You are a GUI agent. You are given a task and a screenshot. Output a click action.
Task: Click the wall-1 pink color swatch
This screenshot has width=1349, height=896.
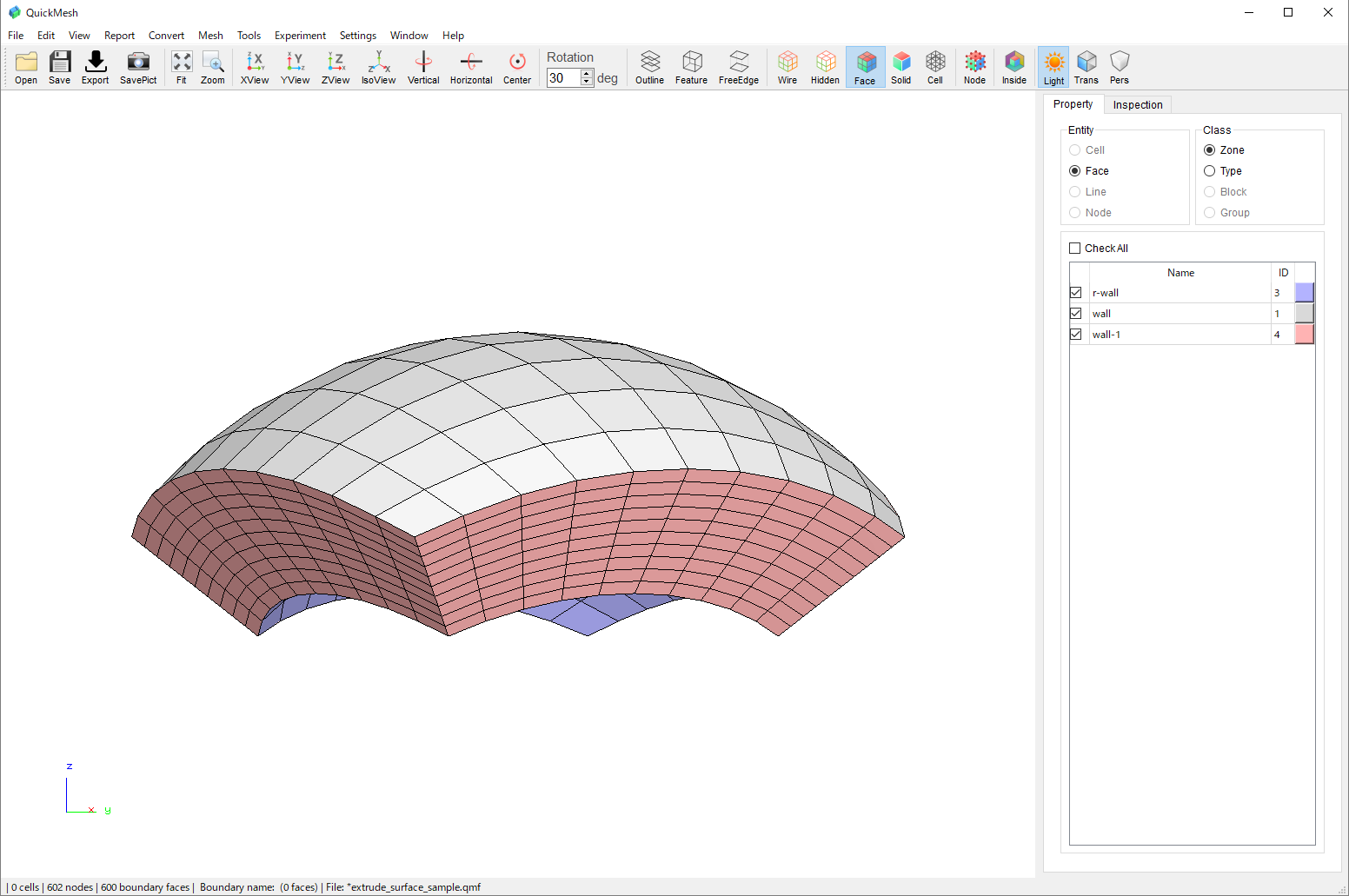coord(1304,335)
